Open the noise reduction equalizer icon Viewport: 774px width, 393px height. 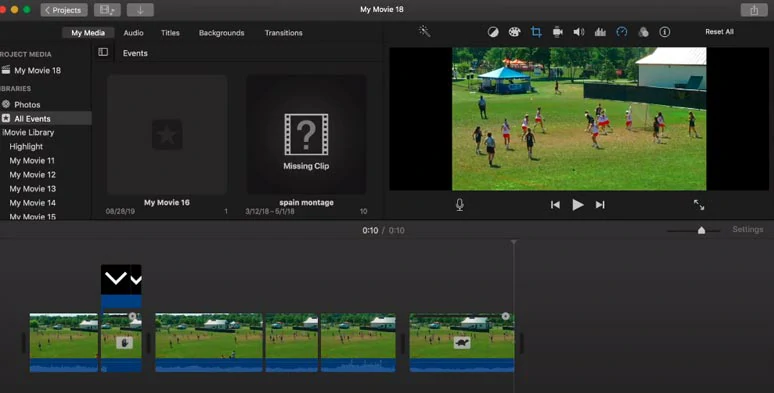click(600, 32)
